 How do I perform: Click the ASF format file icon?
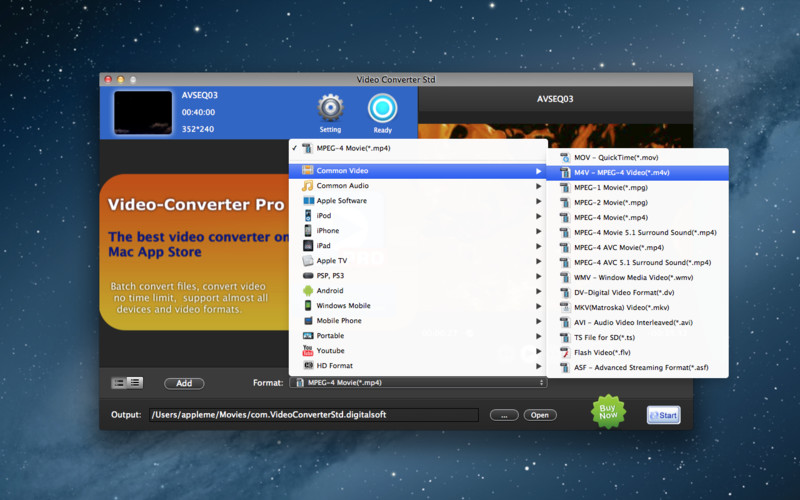pyautogui.click(x=565, y=367)
